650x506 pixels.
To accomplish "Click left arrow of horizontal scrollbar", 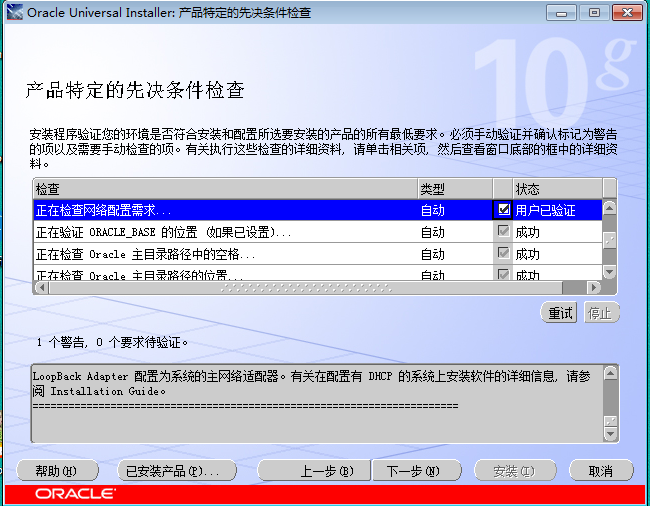I will (41, 287).
